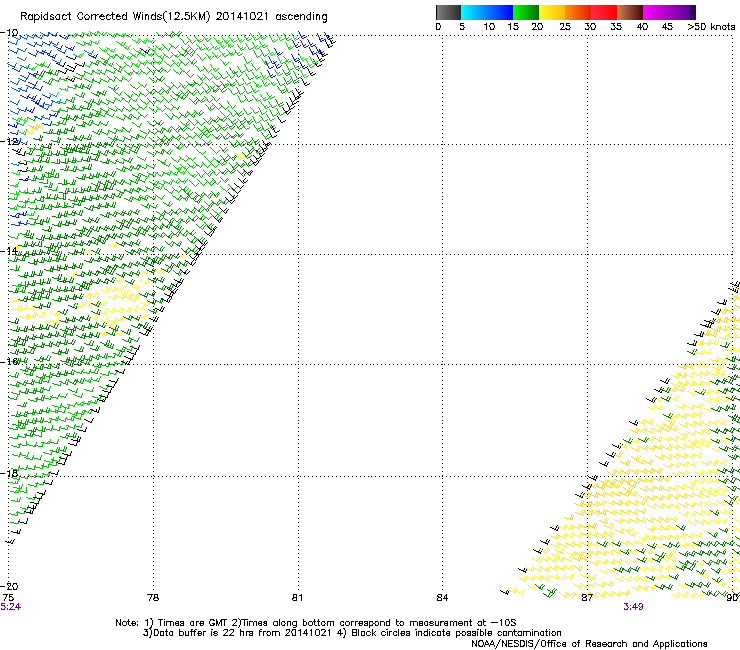Image resolution: width=740 pixels, height=650 pixels.
Task: Click the '-10' latitude axis label
Action: pyautogui.click(x=9, y=33)
